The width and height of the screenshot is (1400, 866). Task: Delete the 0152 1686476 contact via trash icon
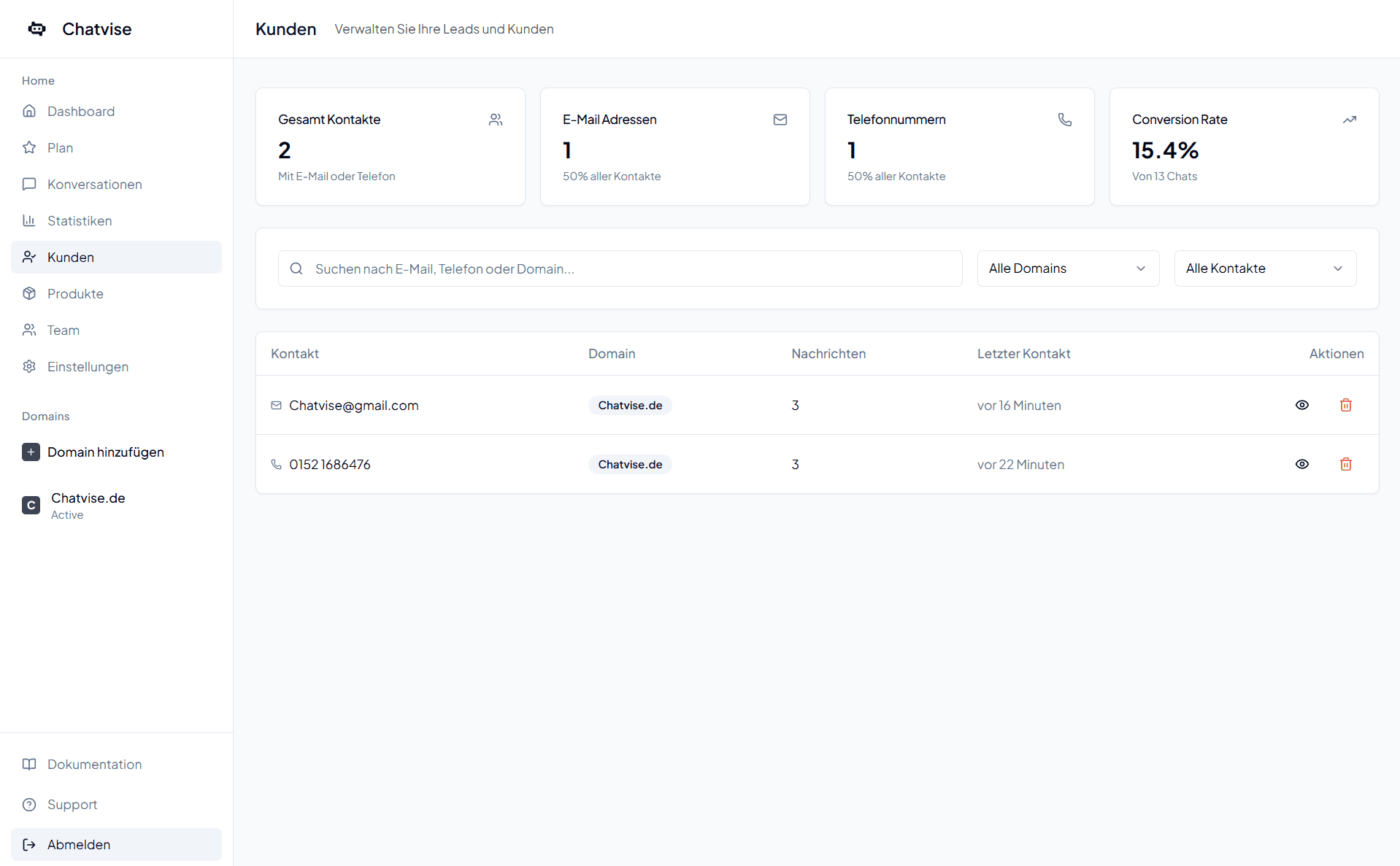pyautogui.click(x=1345, y=464)
